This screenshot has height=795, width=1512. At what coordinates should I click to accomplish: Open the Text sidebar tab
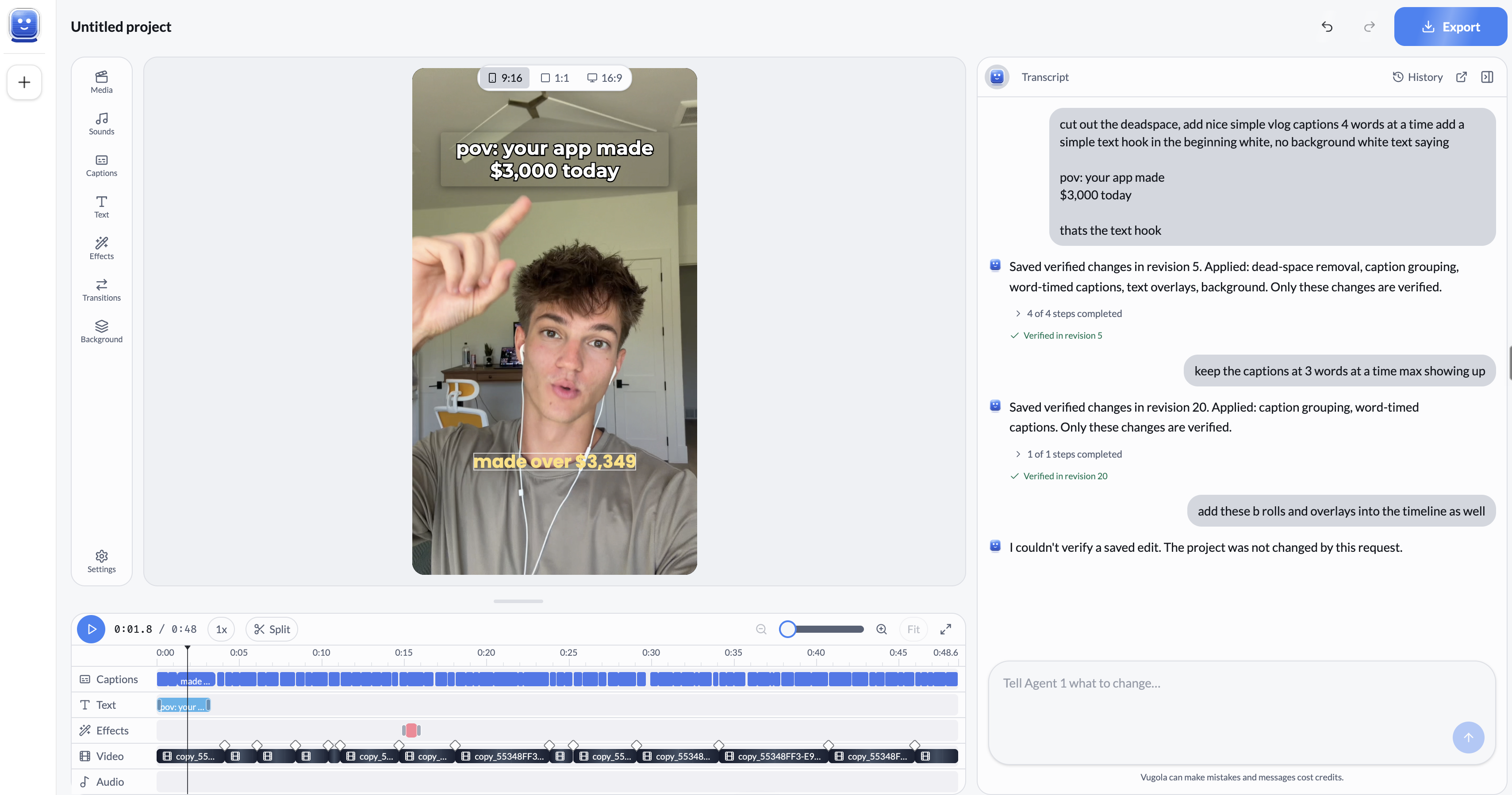coord(102,207)
